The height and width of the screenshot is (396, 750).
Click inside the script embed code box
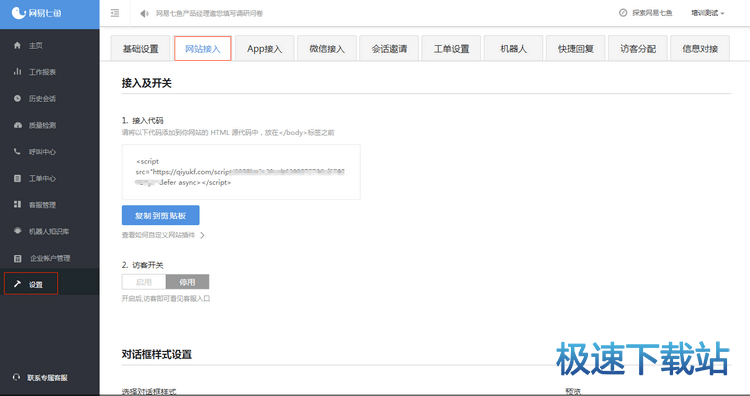tap(241, 172)
